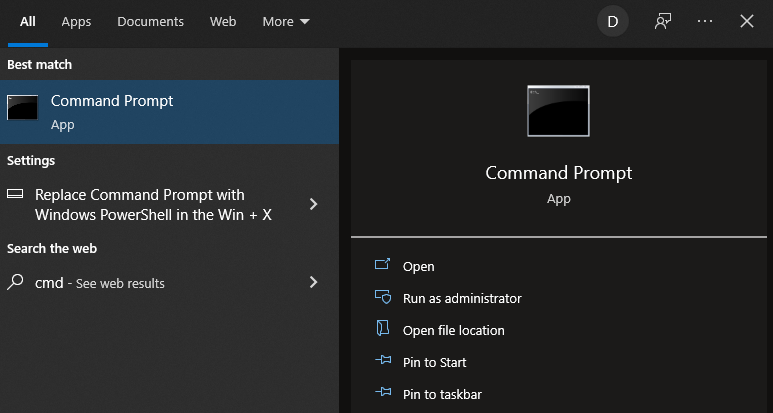The height and width of the screenshot is (413, 773).
Task: Click the taskbar settings icon beside Replace
Action: point(15,194)
